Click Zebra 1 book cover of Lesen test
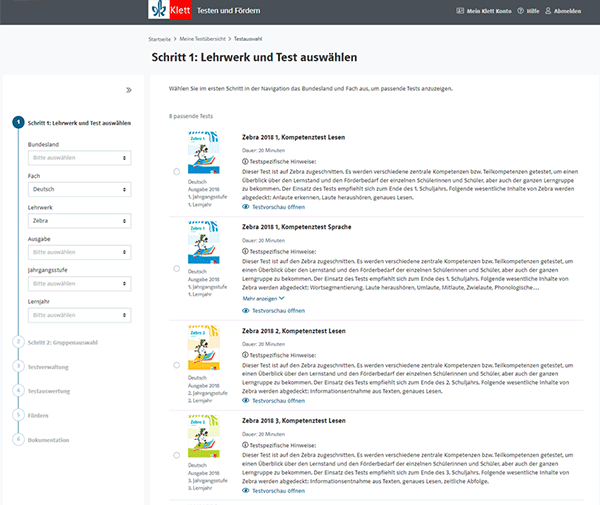600x505 pixels. pos(204,152)
